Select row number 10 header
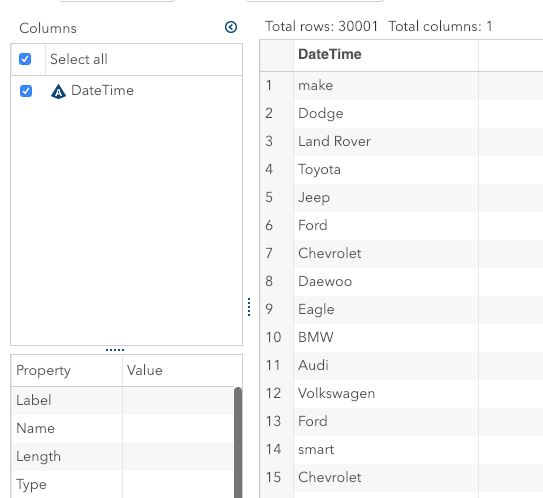 pos(277,338)
